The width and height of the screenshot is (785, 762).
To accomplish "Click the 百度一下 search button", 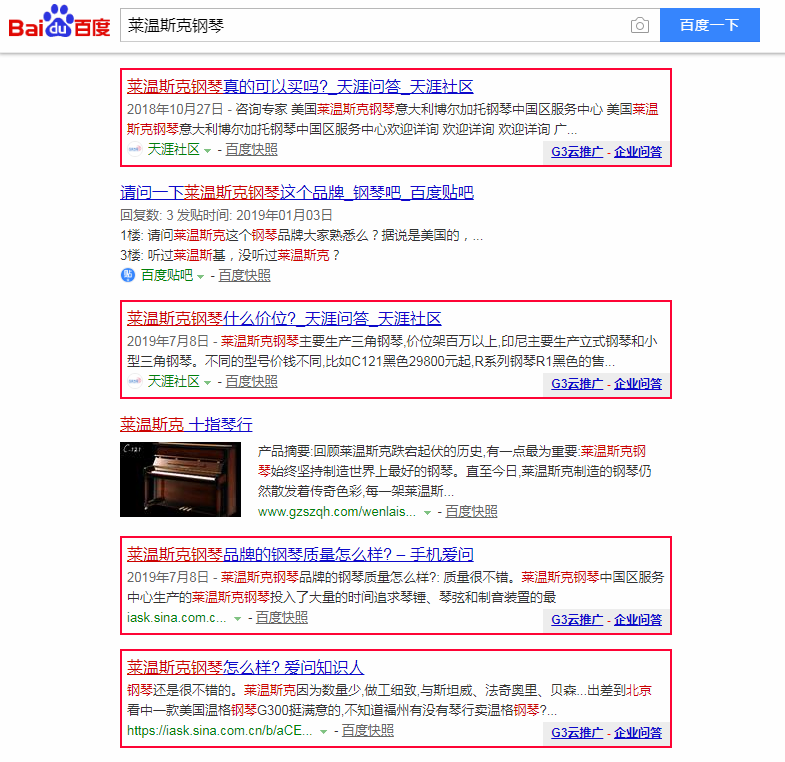I will 709,25.
